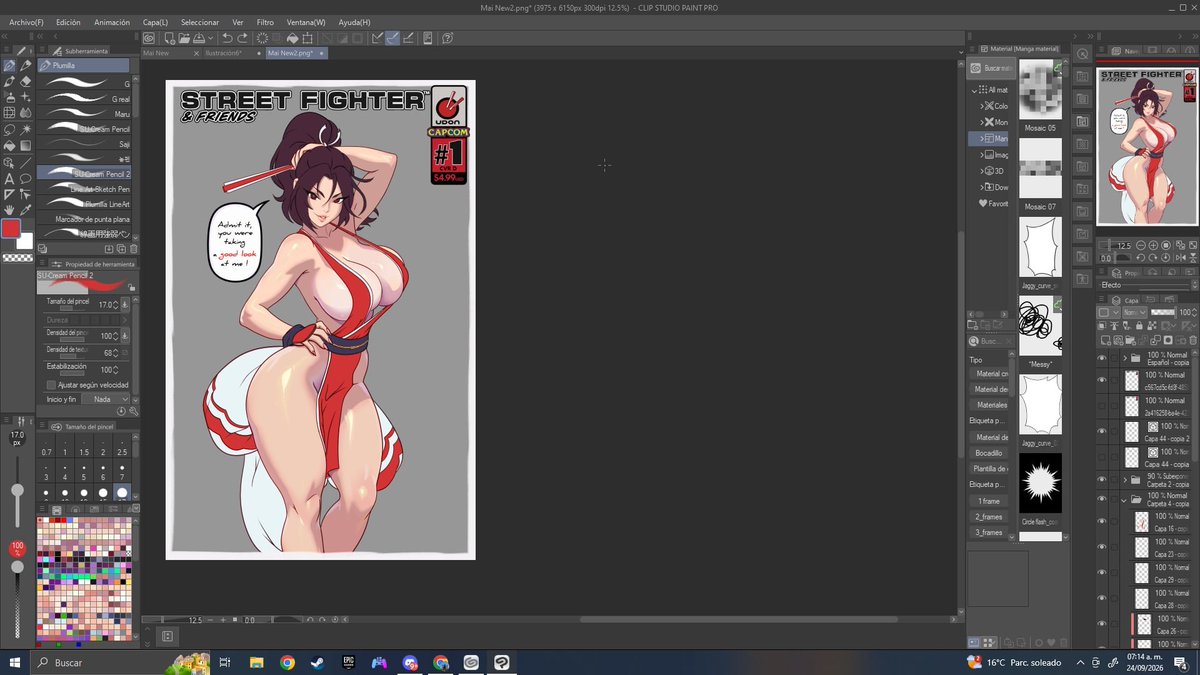Viewport: 1200px width, 675px height.
Task: Click the delete layer trash icon in Layer panel
Action: 1192,340
